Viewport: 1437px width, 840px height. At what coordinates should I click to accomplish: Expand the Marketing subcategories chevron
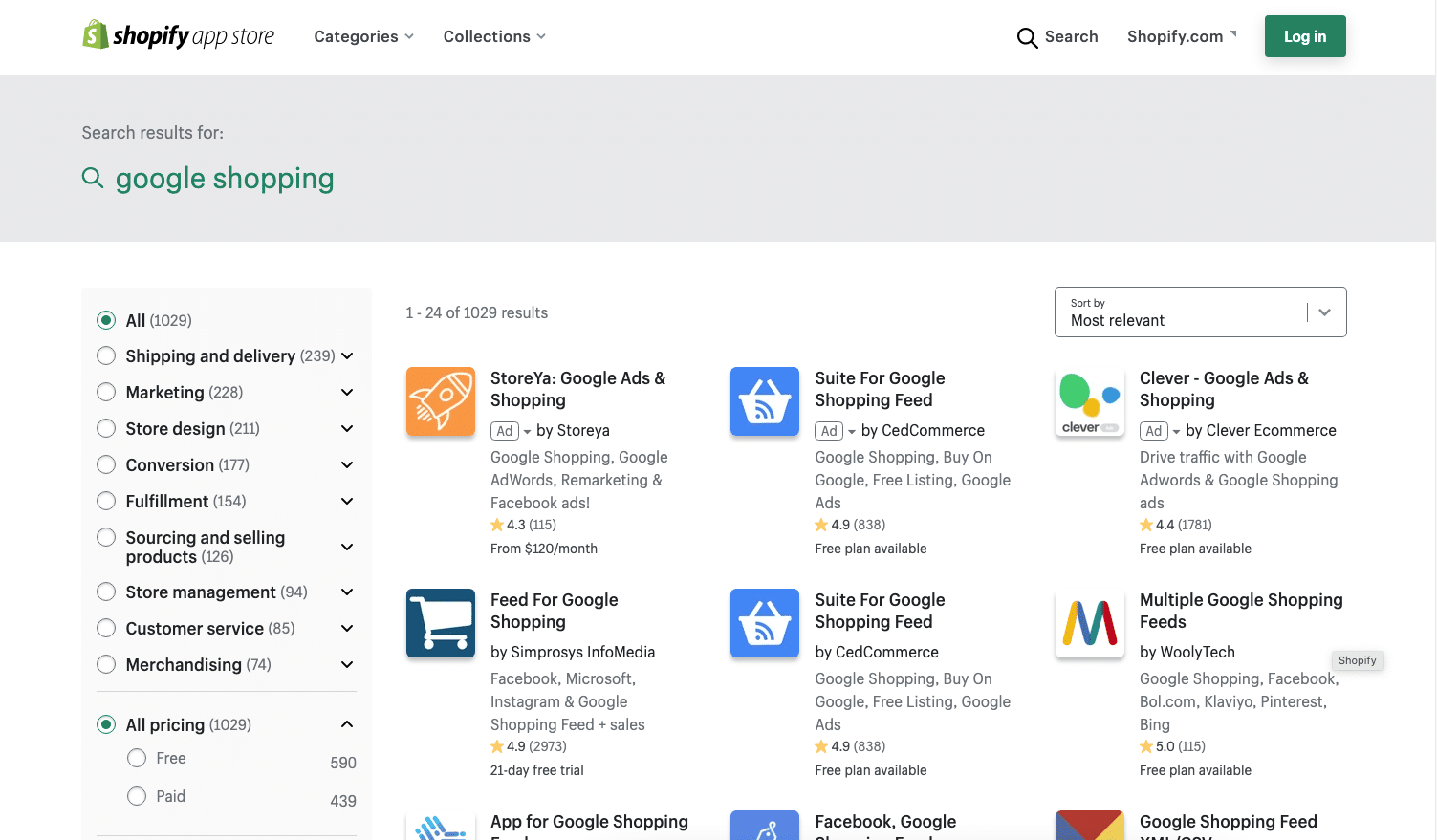click(347, 392)
